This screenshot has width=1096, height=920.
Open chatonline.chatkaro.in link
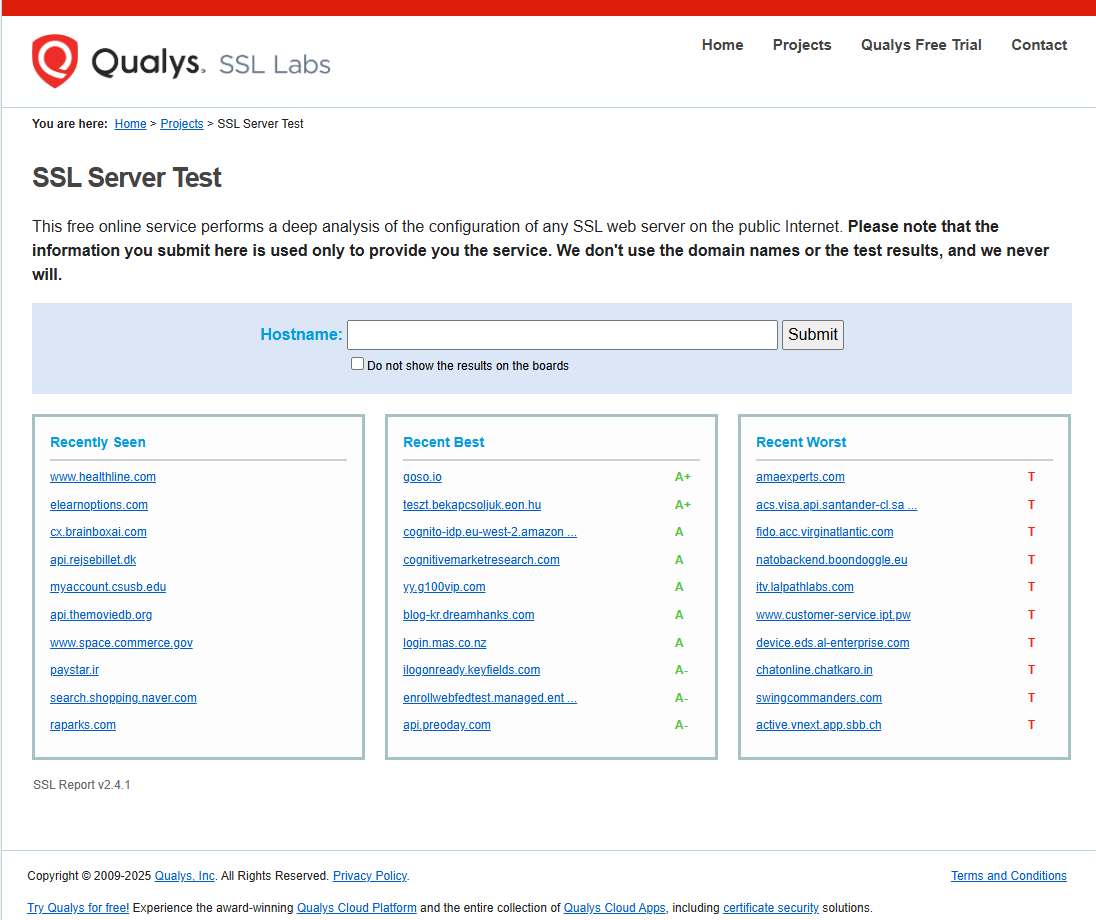pos(814,670)
